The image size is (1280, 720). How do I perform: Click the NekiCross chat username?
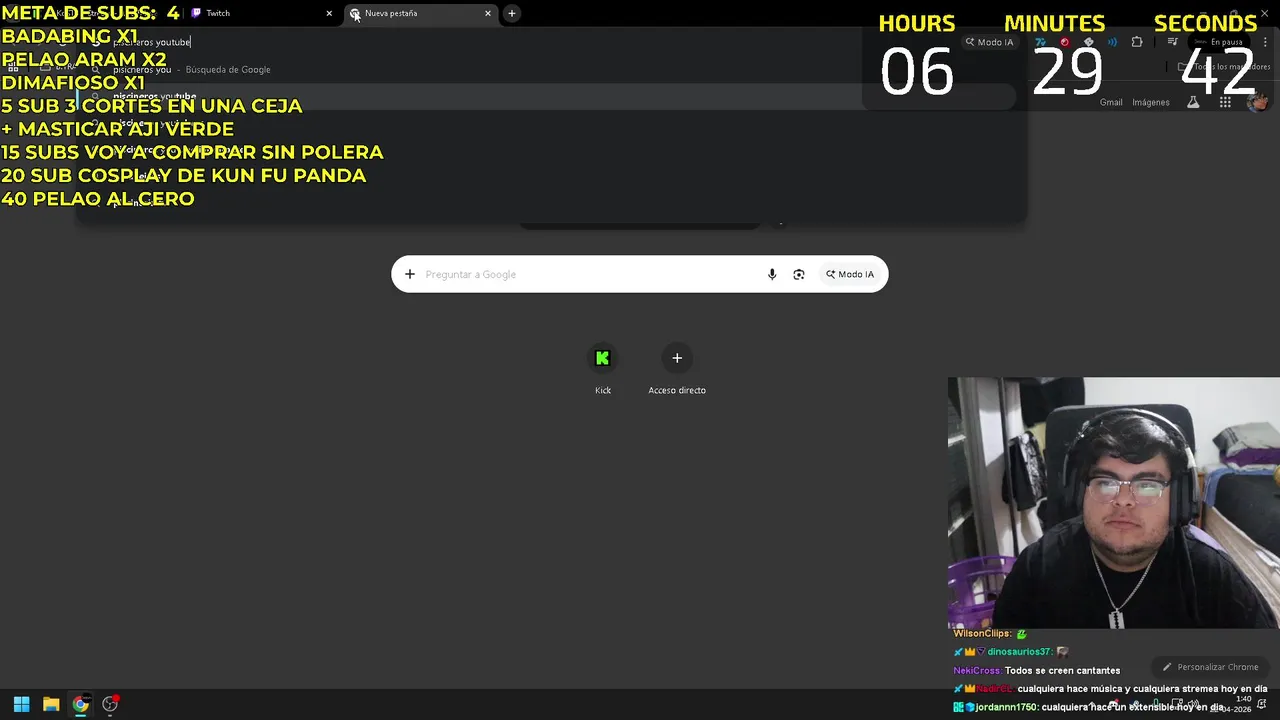pyautogui.click(x=976, y=670)
